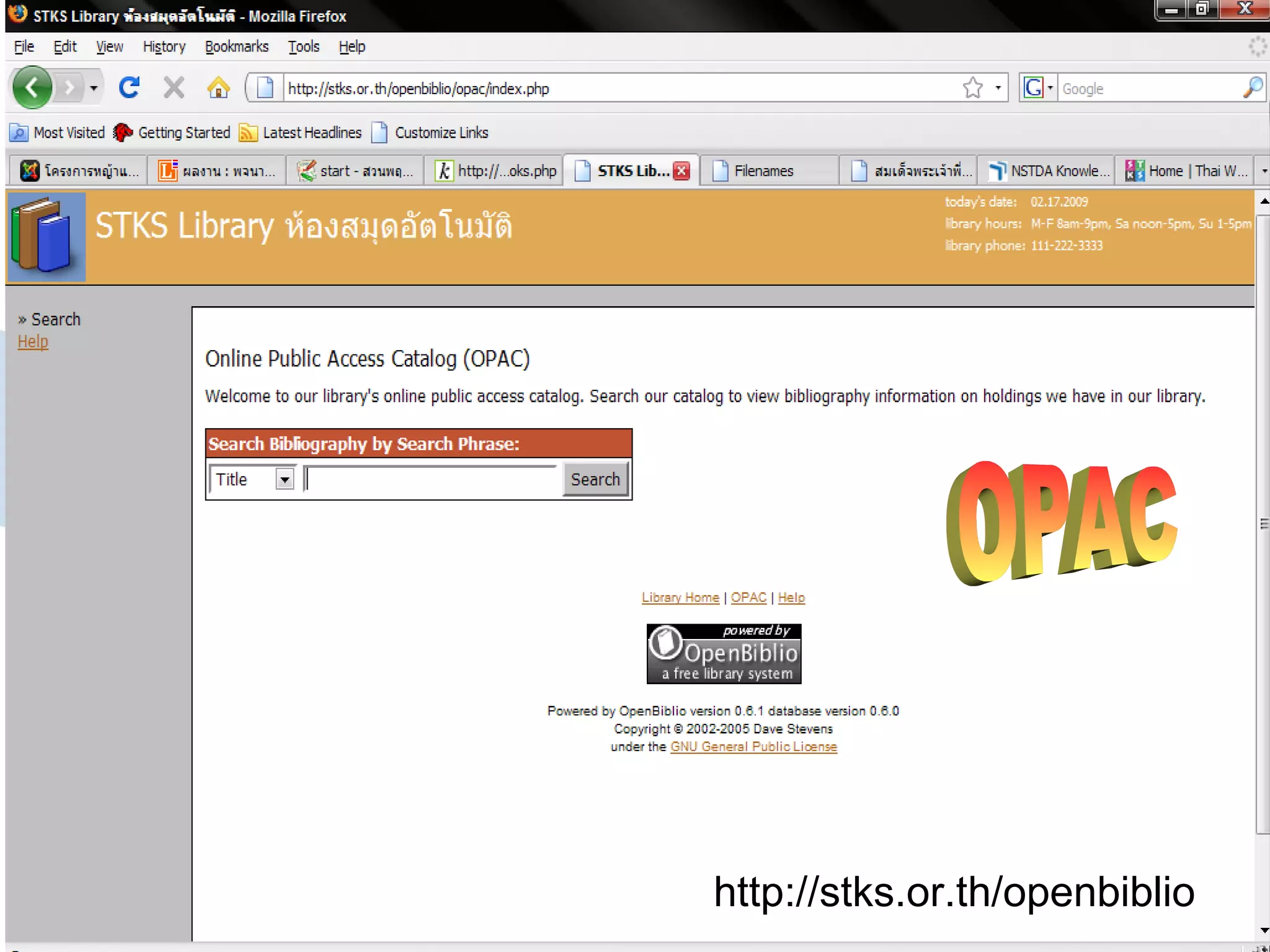Switch to the http://...oks.php tab
1270x952 pixels.
click(494, 170)
